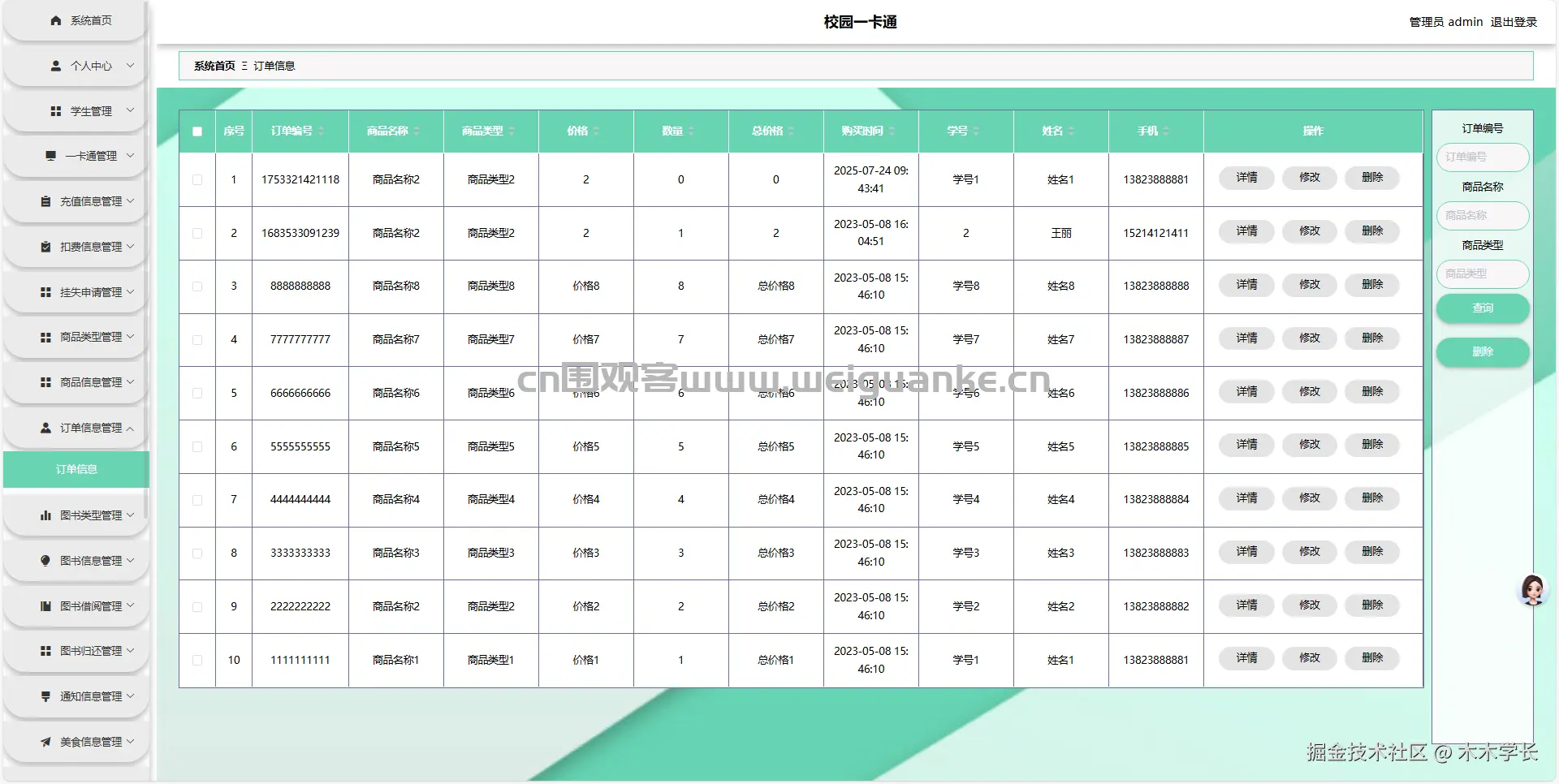
Task: Sort by 学号 column arrows
Action: pos(976,131)
